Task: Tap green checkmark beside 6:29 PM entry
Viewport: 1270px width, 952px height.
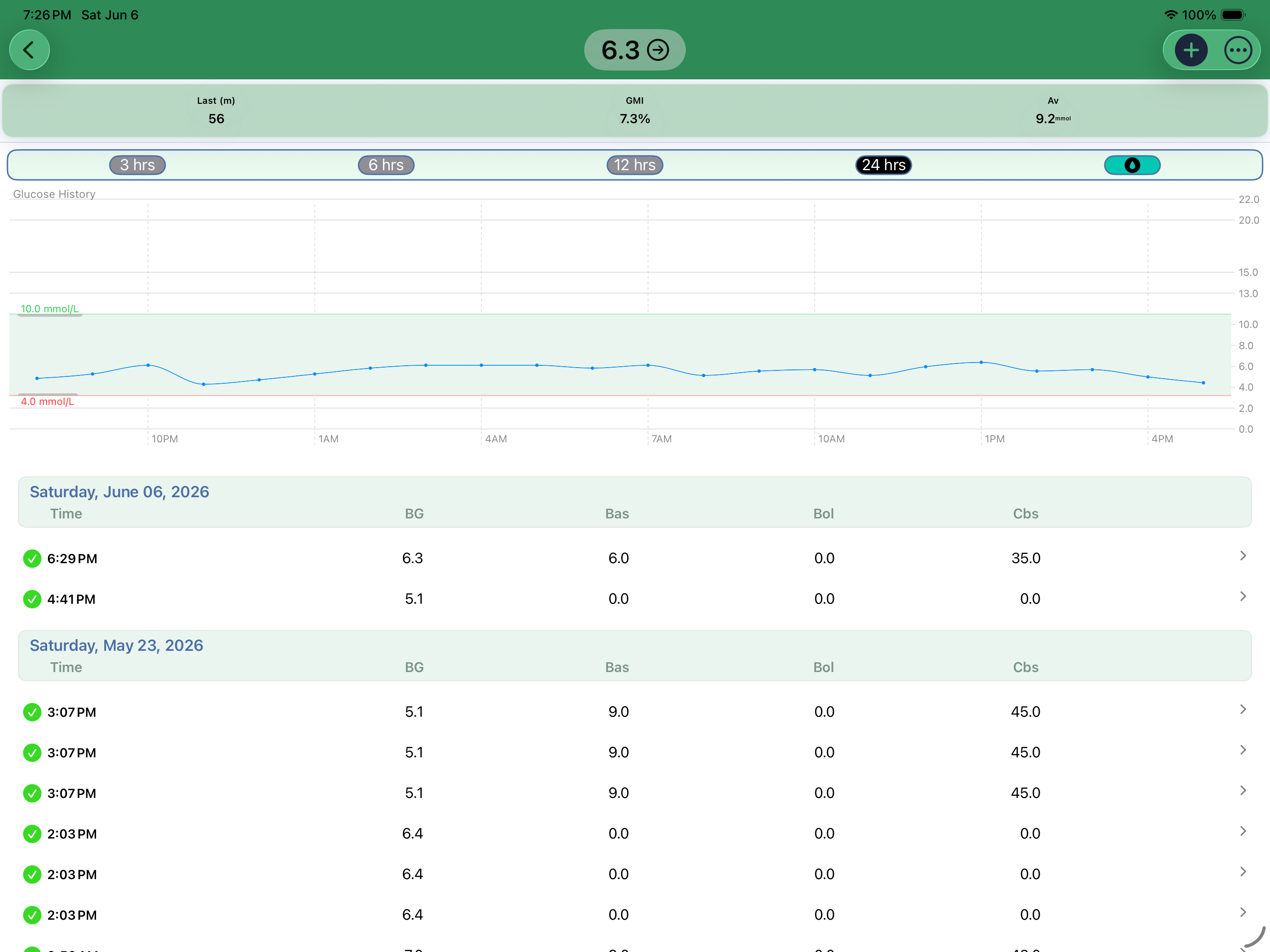Action: click(x=32, y=559)
